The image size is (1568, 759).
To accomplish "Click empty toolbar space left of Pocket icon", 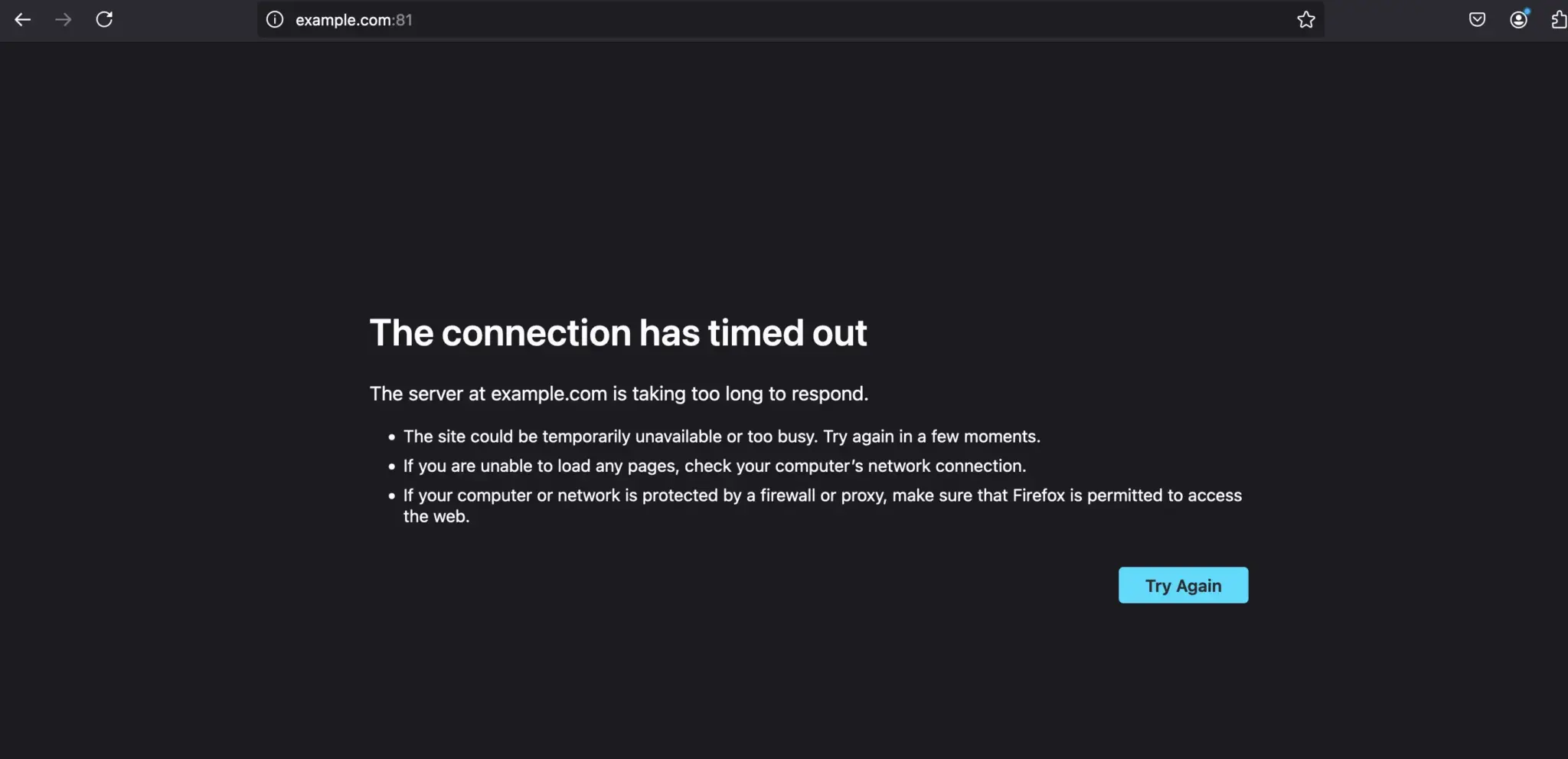I will click(1393, 20).
